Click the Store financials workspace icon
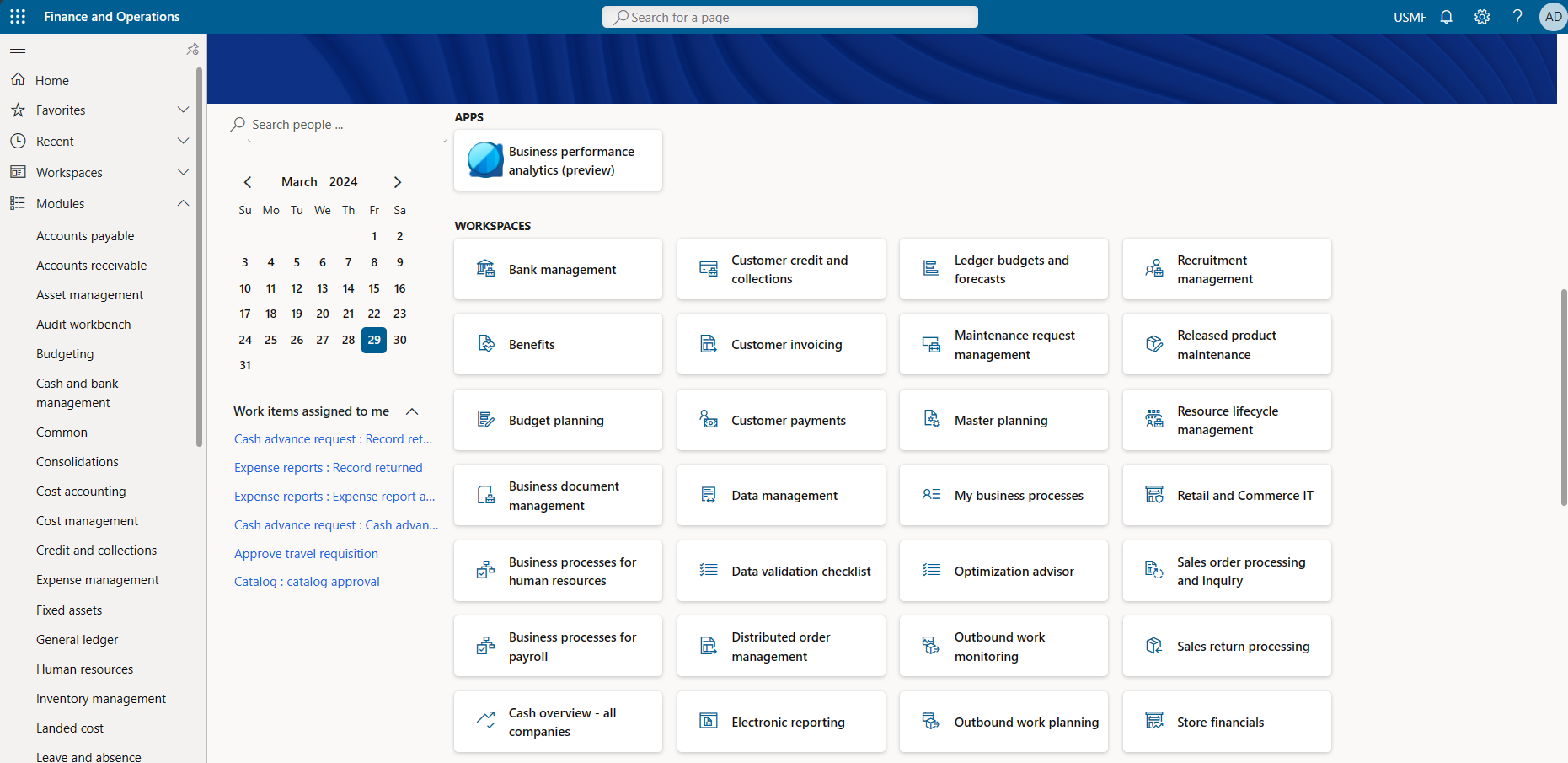This screenshot has width=1568, height=763. click(1153, 722)
